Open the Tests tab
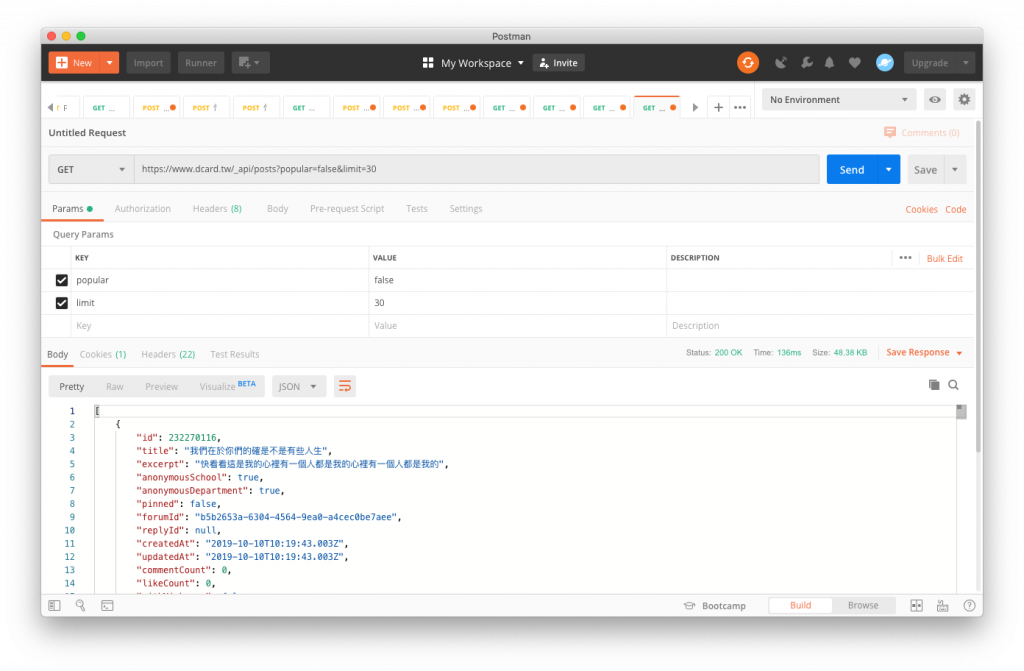The image size is (1024, 671). point(417,209)
